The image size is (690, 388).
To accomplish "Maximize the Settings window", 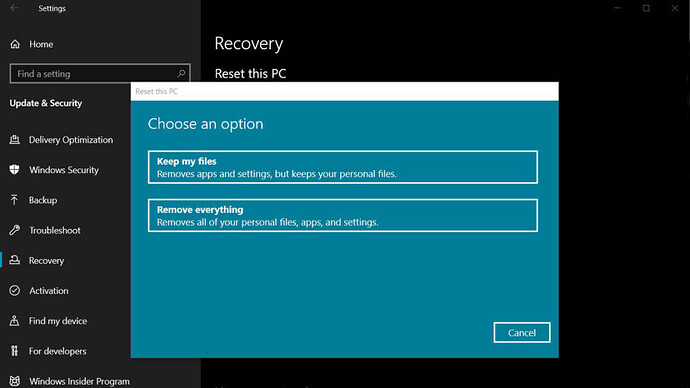I will click(646, 8).
